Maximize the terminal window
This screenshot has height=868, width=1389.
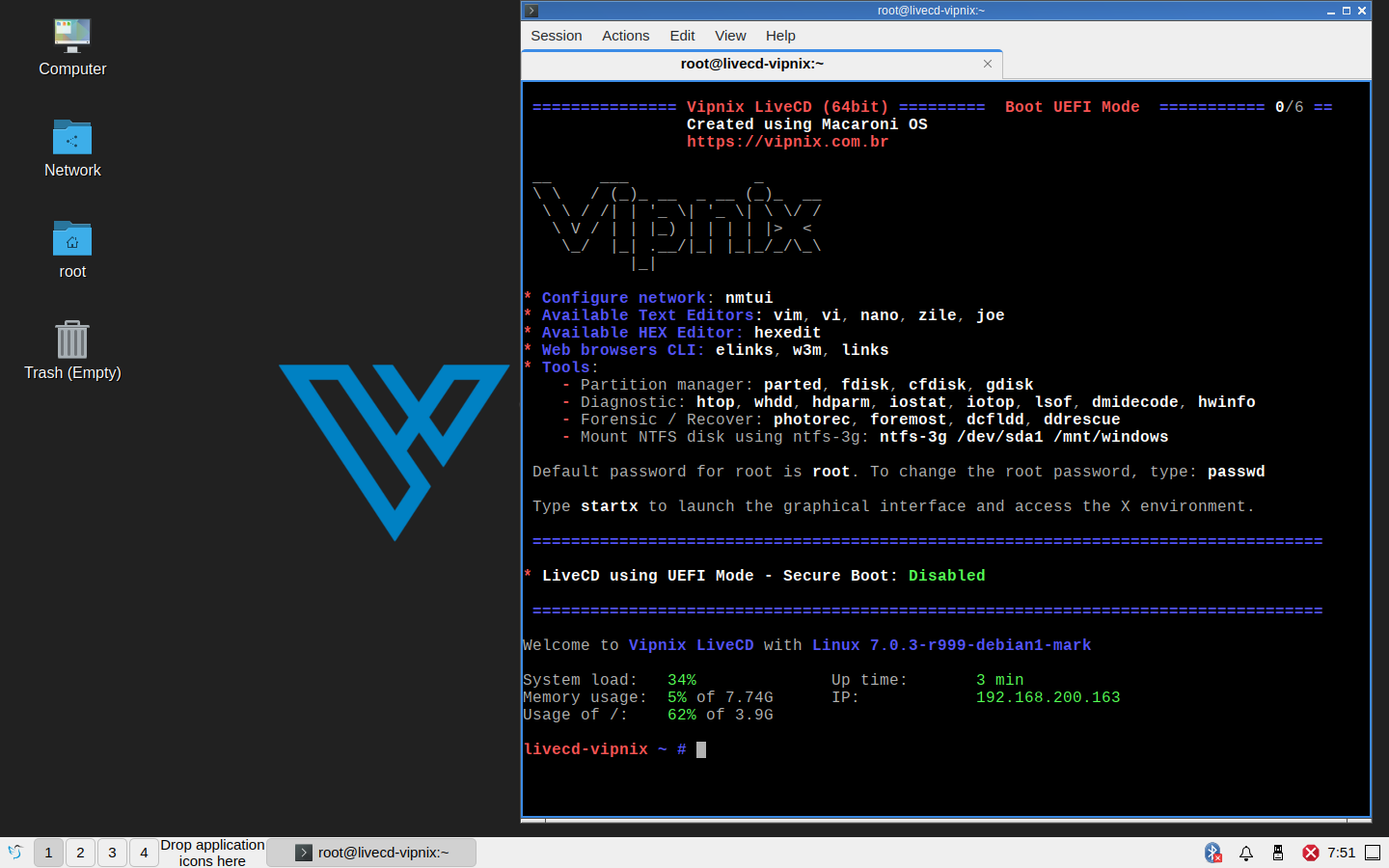click(x=1347, y=11)
